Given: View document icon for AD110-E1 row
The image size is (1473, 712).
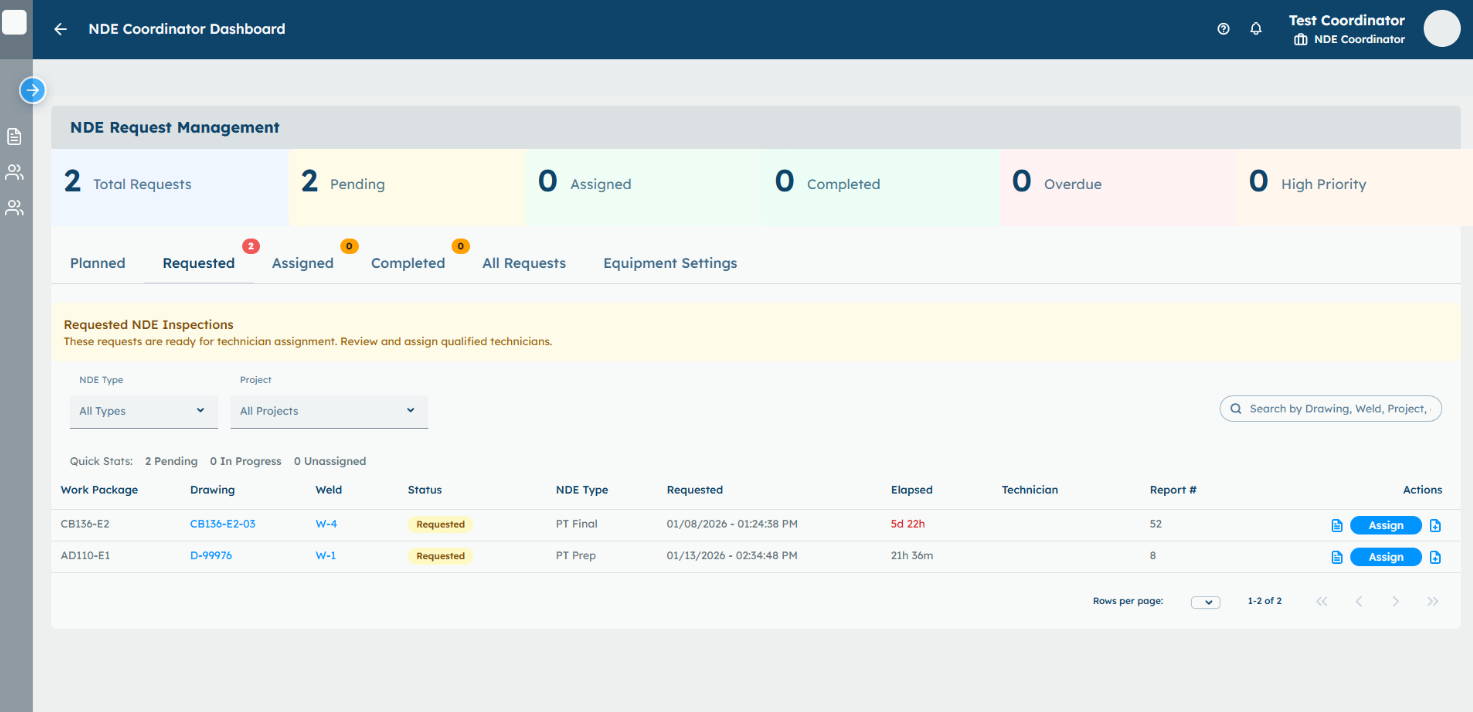Looking at the screenshot, I should pos(1337,558).
